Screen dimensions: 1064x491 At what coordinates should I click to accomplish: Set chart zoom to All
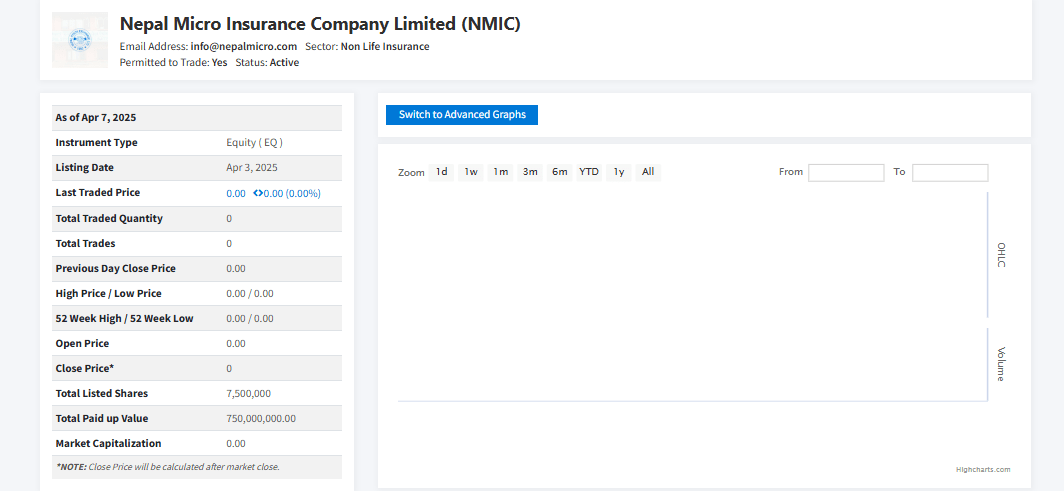pos(648,172)
